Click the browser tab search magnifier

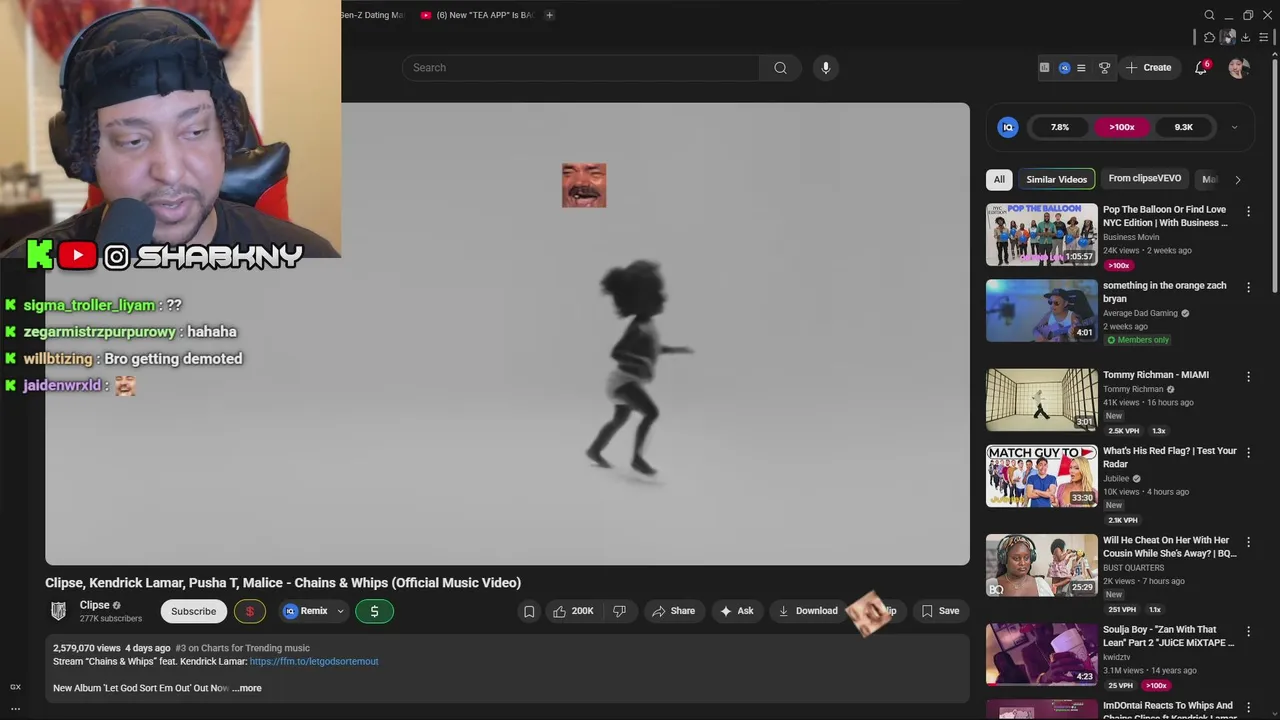1209,15
